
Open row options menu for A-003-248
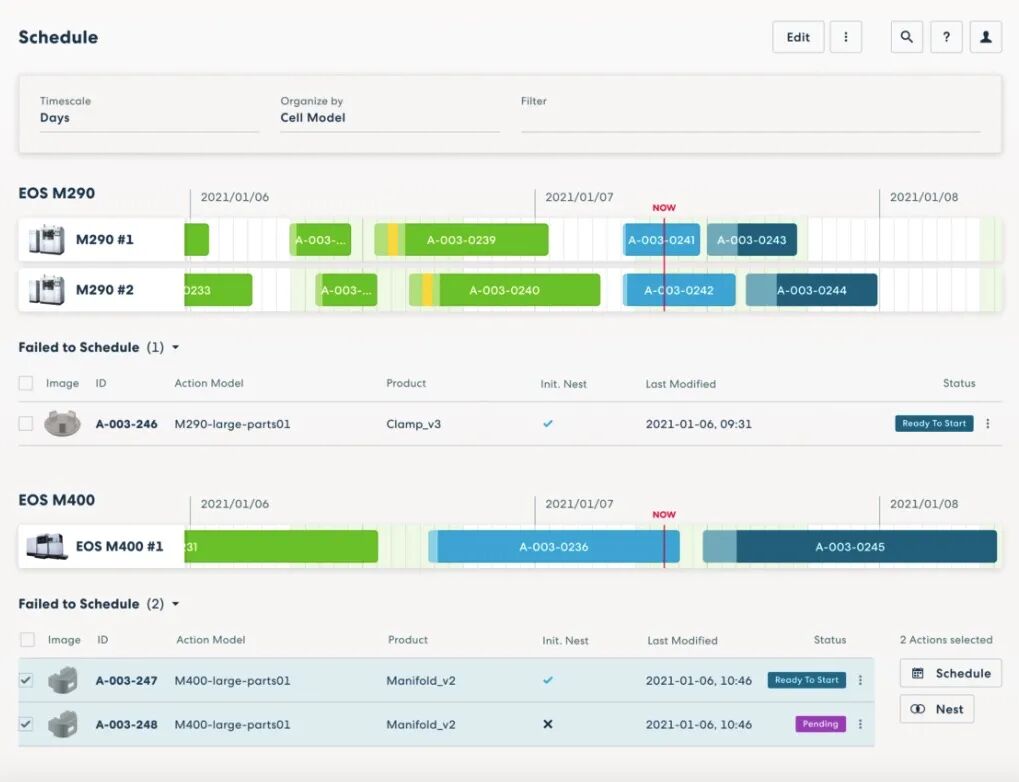point(860,724)
